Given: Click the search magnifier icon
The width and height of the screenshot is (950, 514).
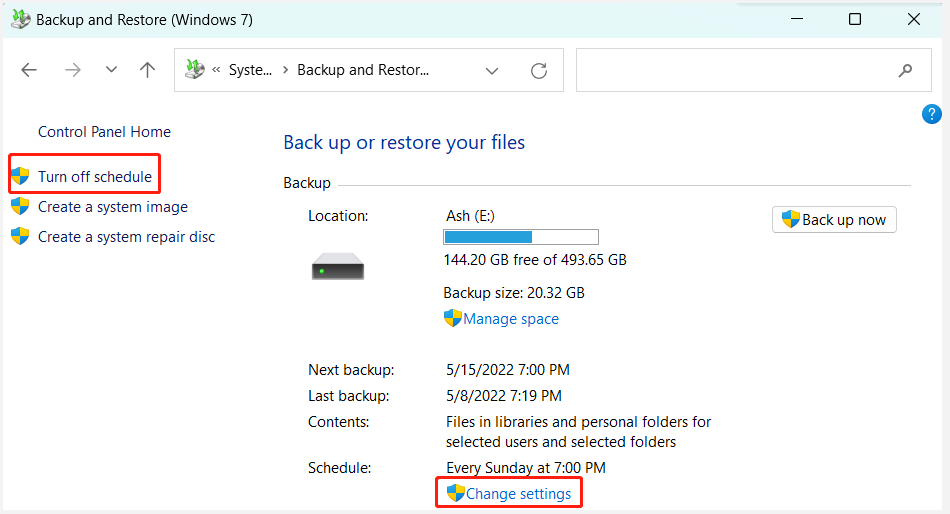Looking at the screenshot, I should (905, 71).
